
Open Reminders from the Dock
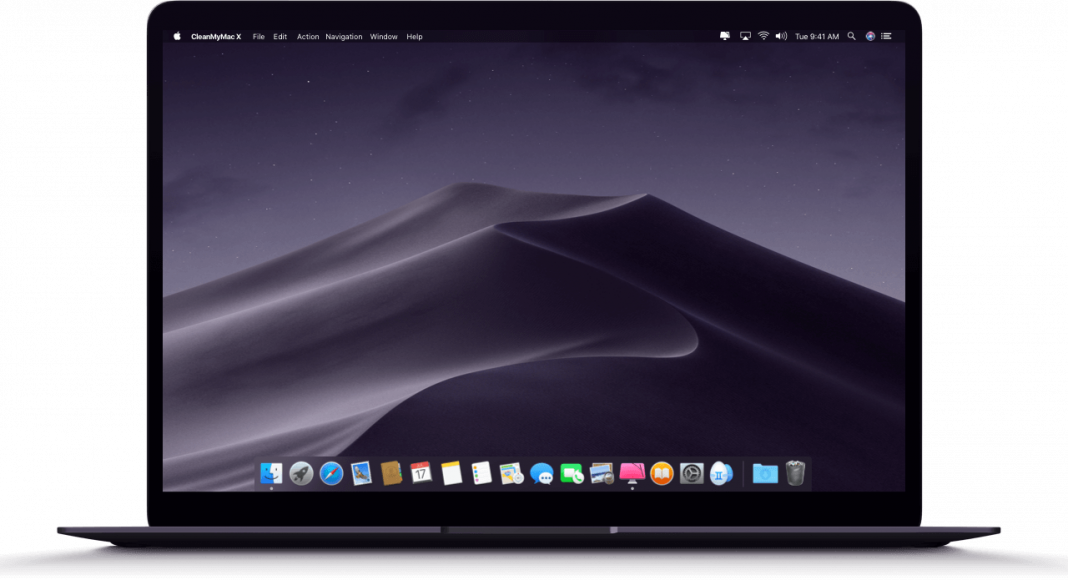click(x=481, y=473)
